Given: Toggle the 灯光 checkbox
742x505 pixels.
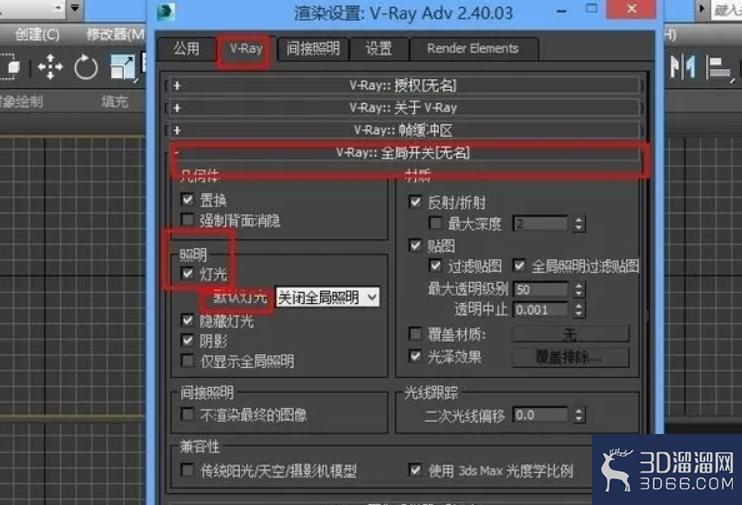Looking at the screenshot, I should pos(188,274).
